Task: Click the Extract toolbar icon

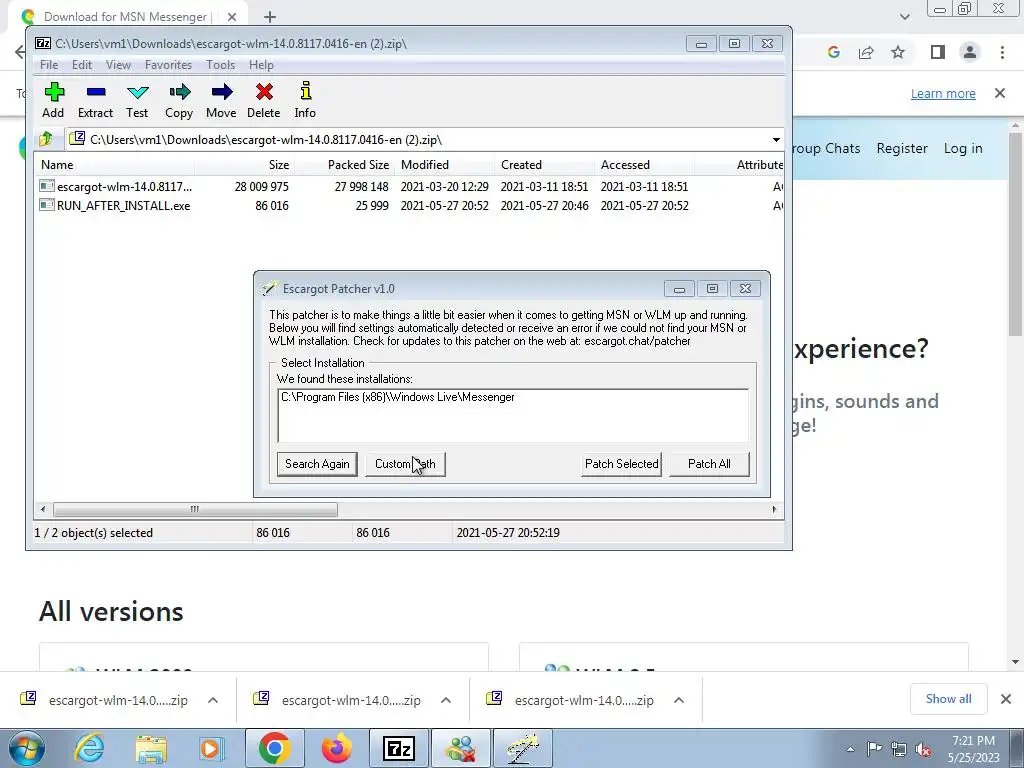Action: click(x=95, y=100)
